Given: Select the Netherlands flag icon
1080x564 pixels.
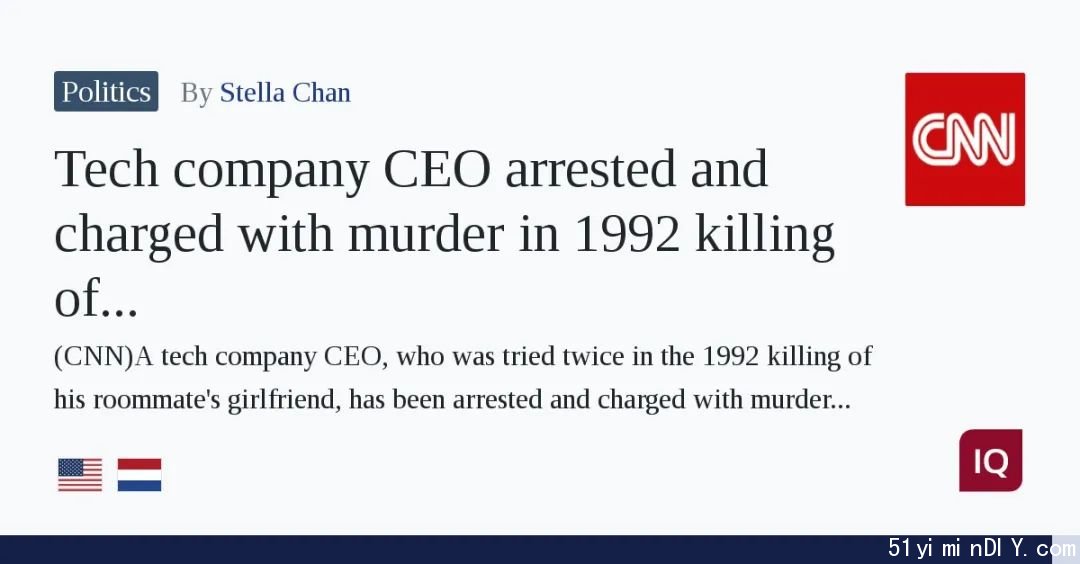Looking at the screenshot, I should 139,475.
